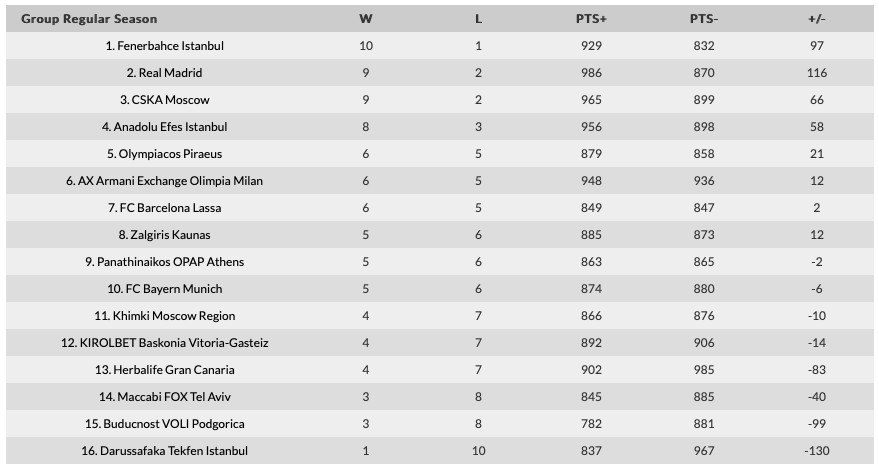The width and height of the screenshot is (879, 469).
Task: Click FC Barcelona Lassa team name
Action: click(171, 208)
